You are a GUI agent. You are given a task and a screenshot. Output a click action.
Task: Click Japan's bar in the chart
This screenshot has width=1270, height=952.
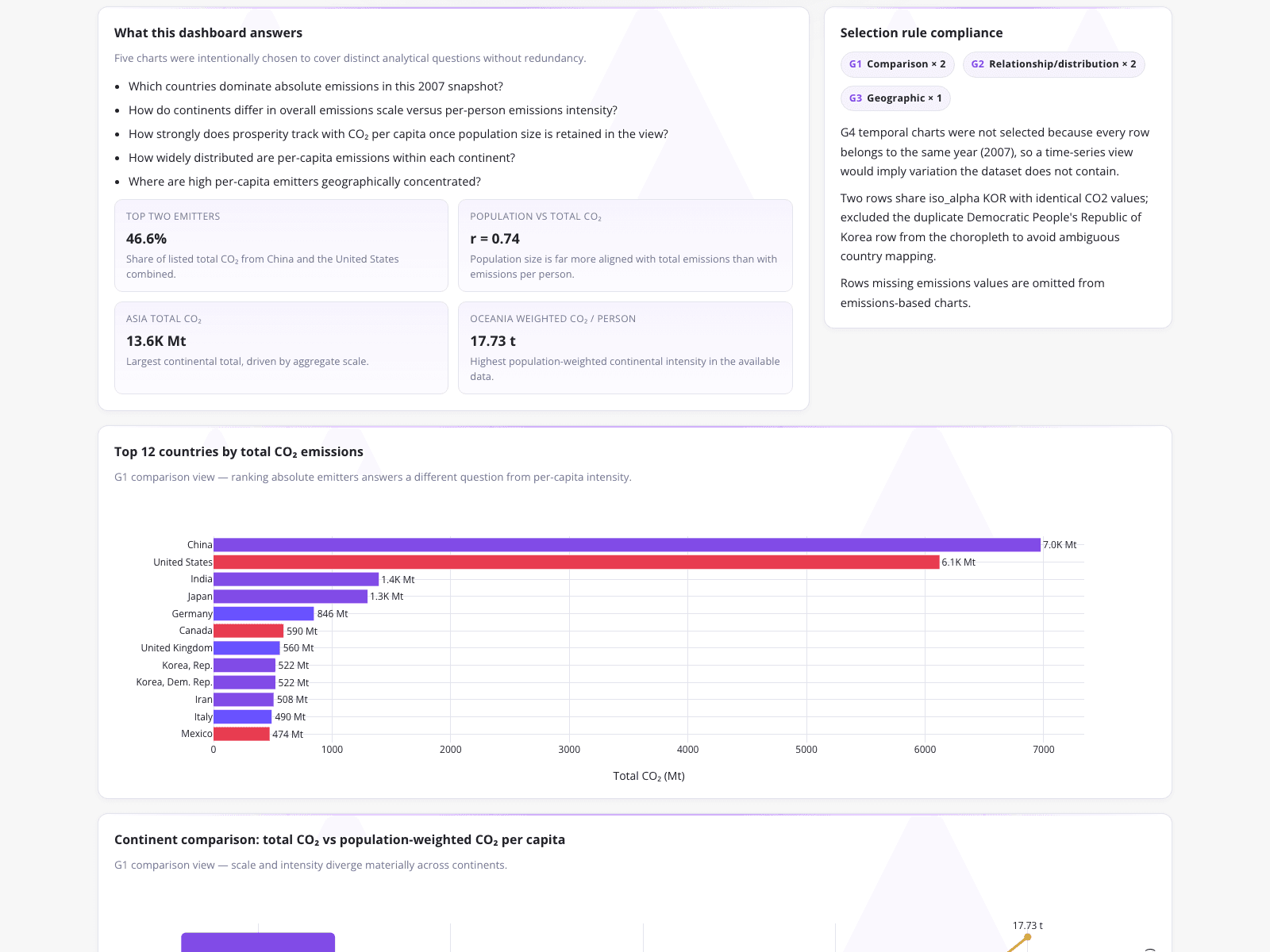[x=291, y=597]
